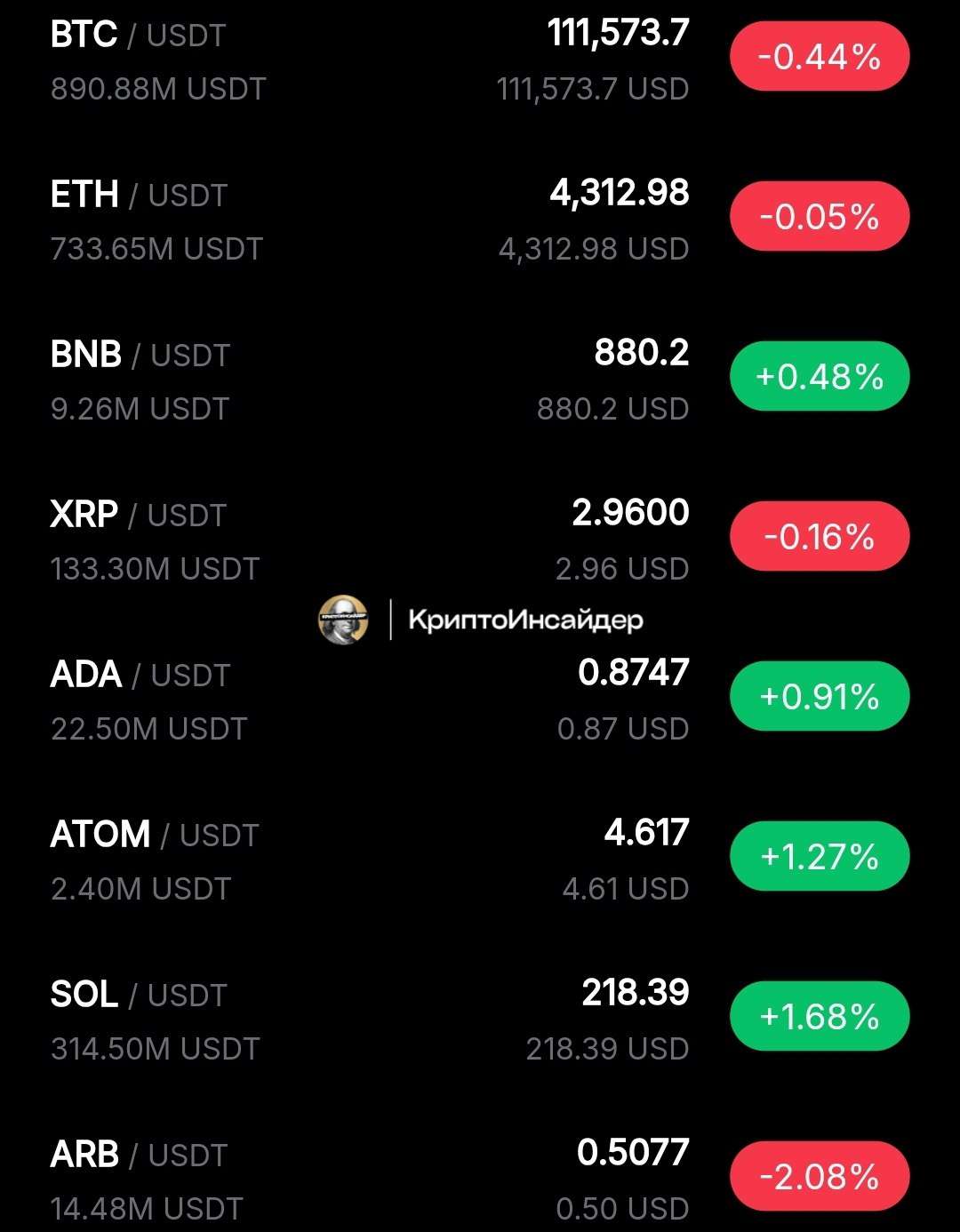The width and height of the screenshot is (960, 1232).
Task: Tap the BNB +0.48% change badge
Action: click(820, 376)
